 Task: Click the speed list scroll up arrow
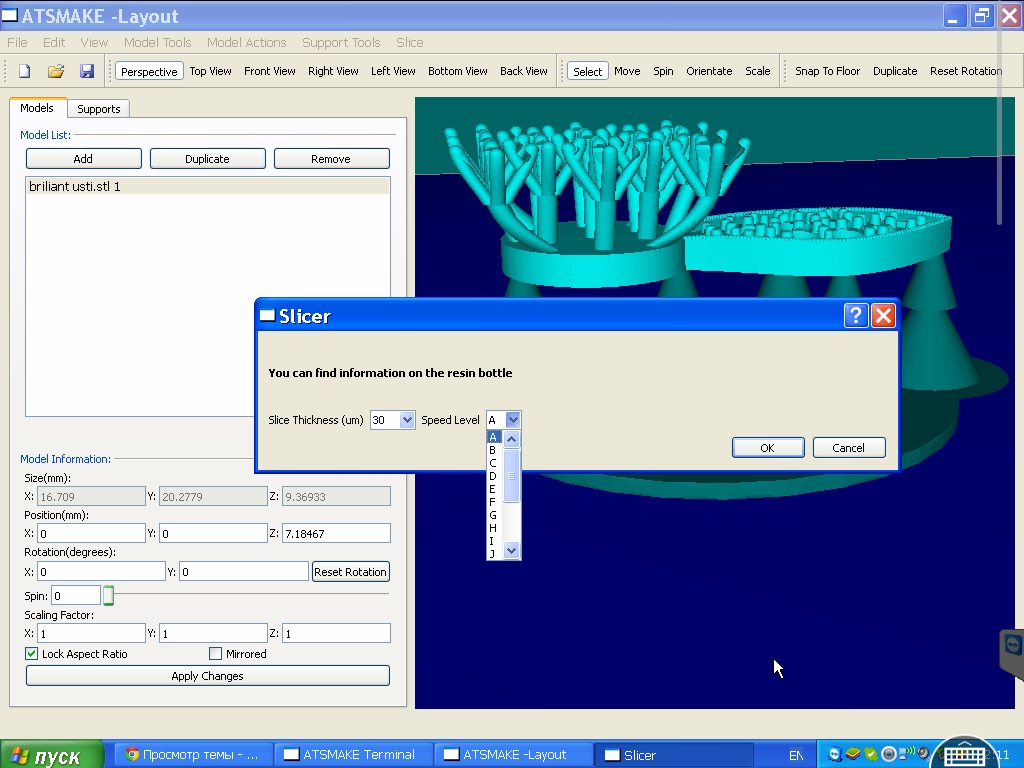coord(511,440)
